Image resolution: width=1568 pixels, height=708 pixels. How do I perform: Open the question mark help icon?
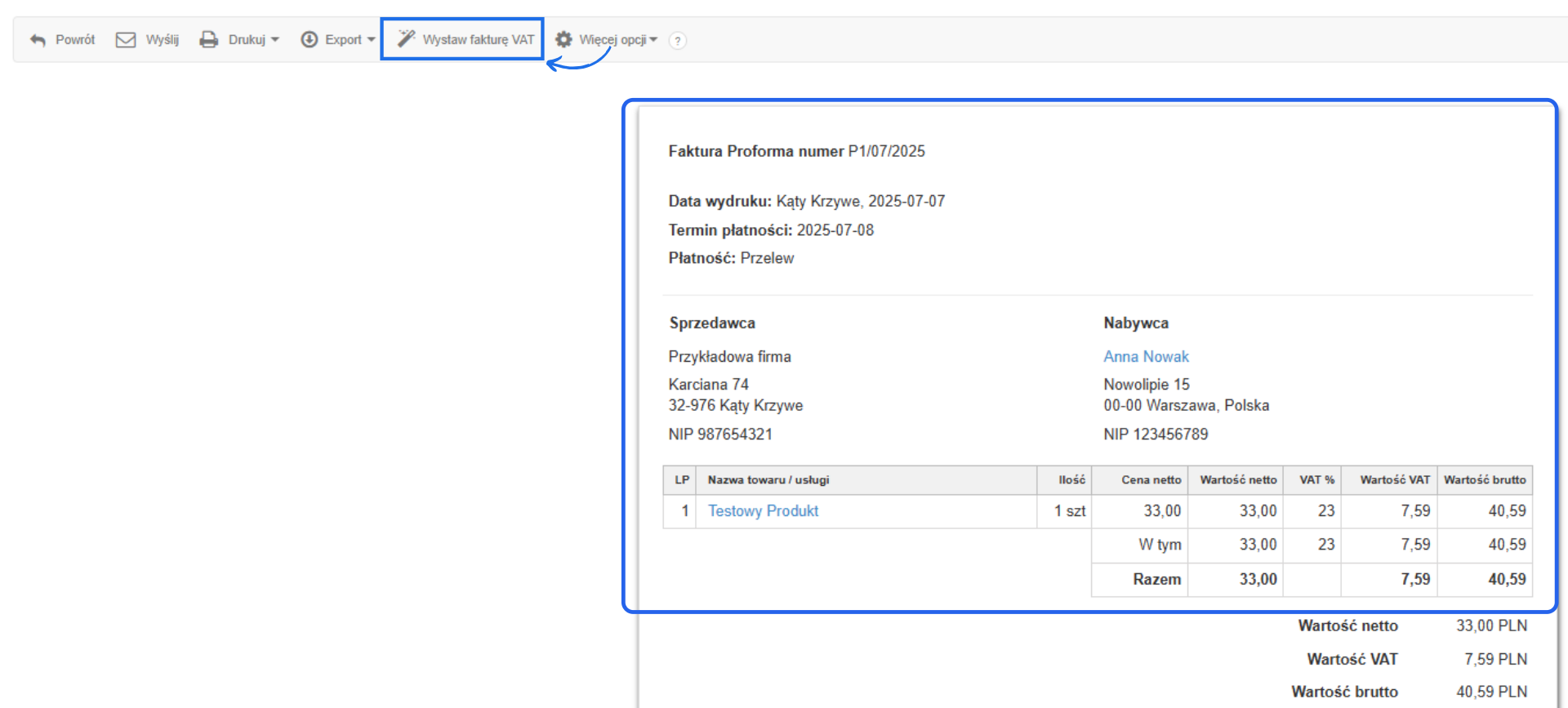(x=677, y=41)
